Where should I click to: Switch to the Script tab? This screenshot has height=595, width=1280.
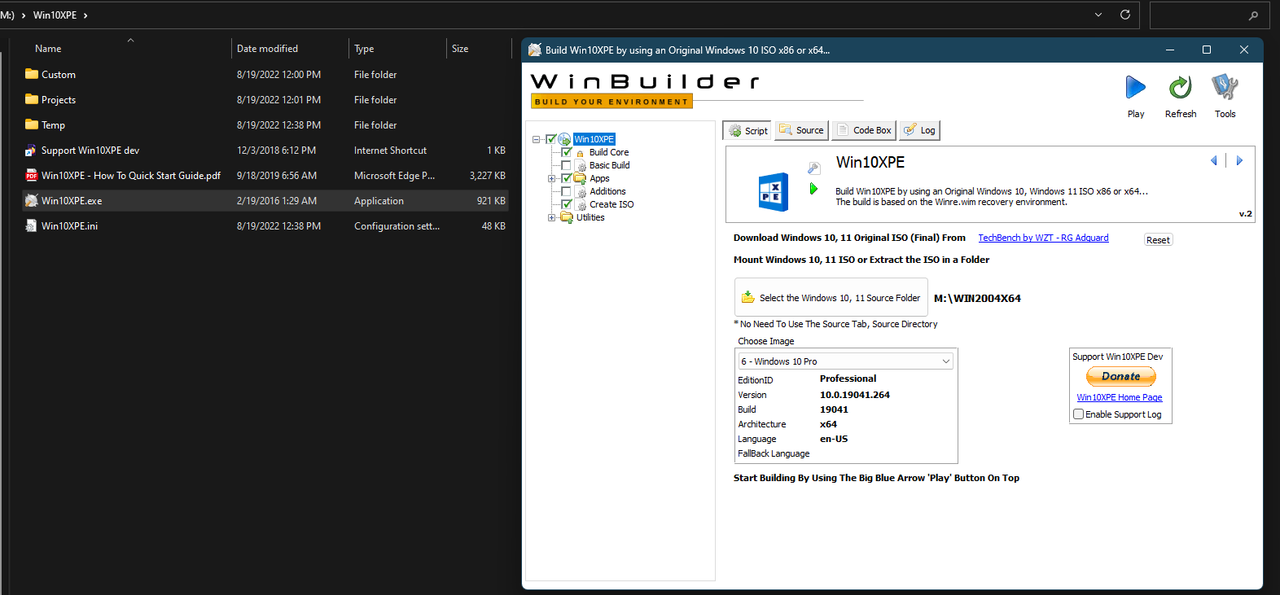point(747,130)
